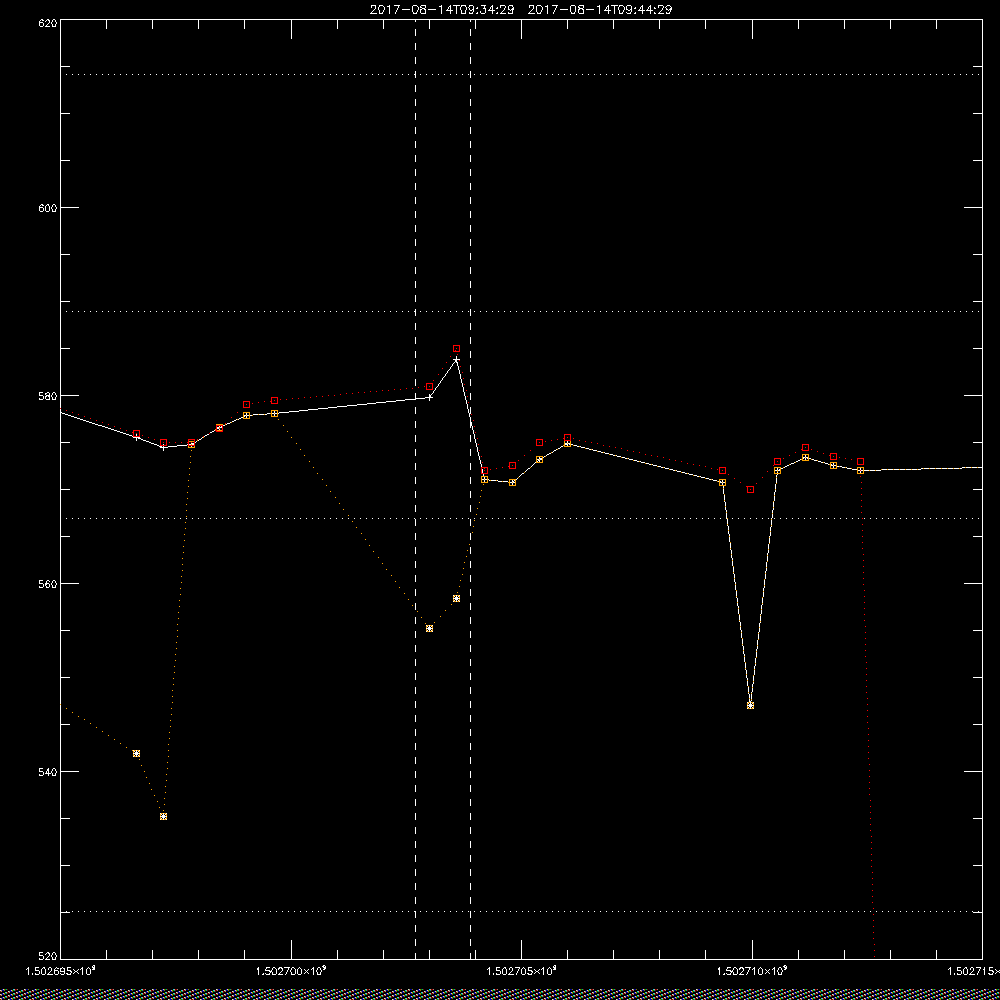Click the later dashed vertical time marker
The width and height of the screenshot is (1000, 1000).
471,488
